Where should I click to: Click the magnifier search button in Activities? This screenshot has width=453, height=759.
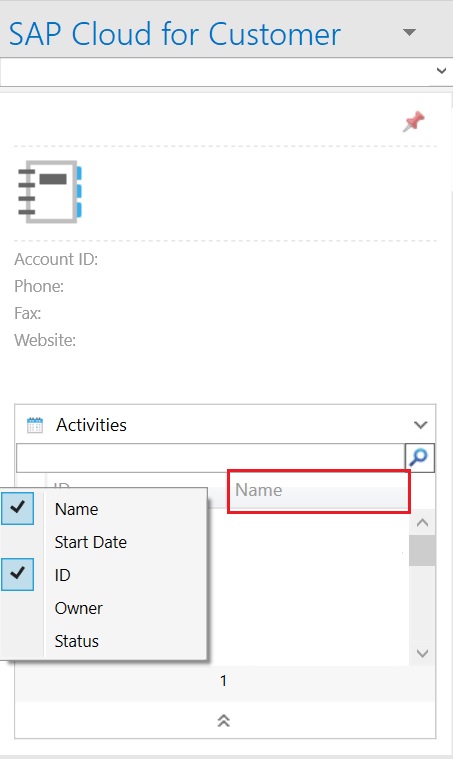(419, 457)
